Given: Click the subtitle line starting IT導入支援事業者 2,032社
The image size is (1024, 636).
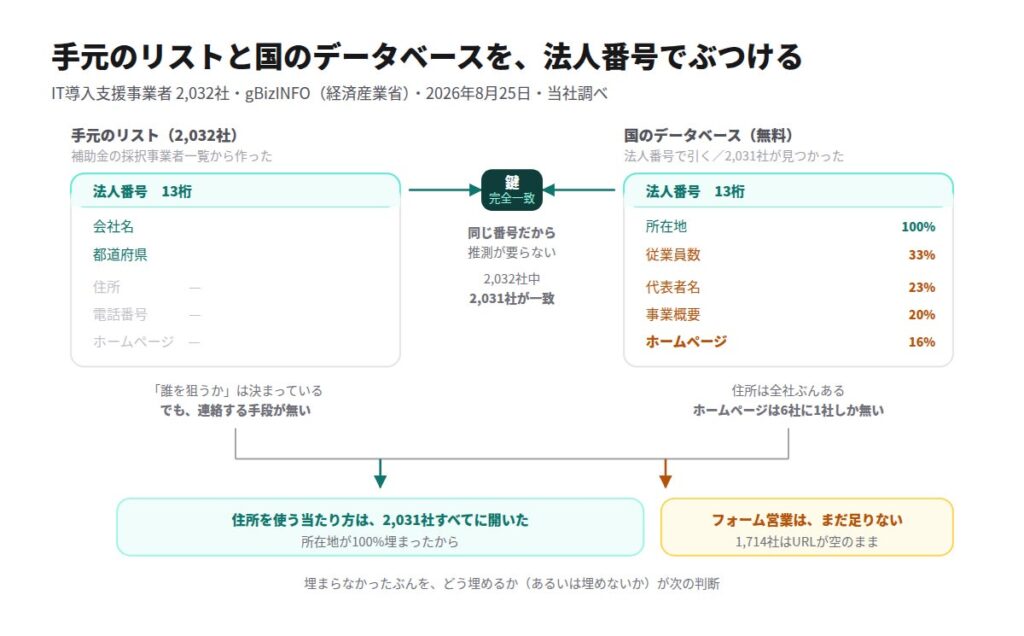Looking at the screenshot, I should coord(329,94).
